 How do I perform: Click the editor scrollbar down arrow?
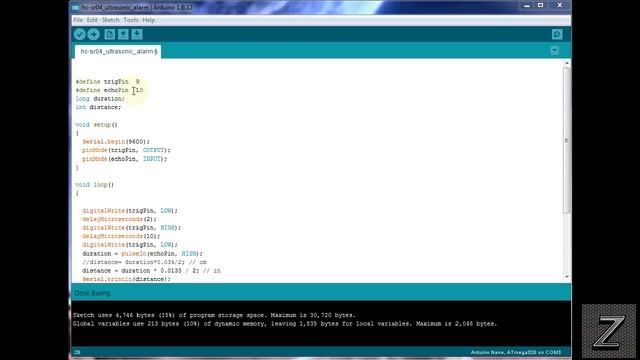click(567, 277)
